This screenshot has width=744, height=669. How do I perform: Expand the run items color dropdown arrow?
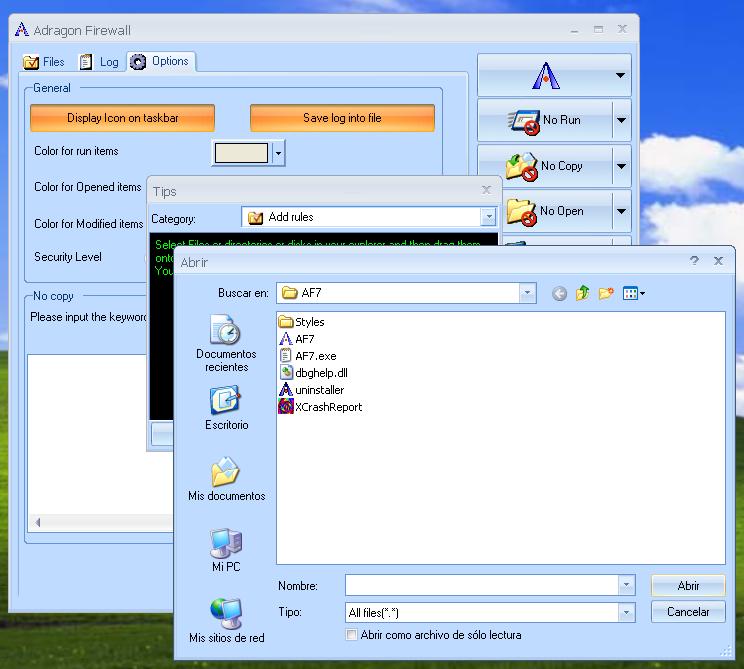(279, 153)
